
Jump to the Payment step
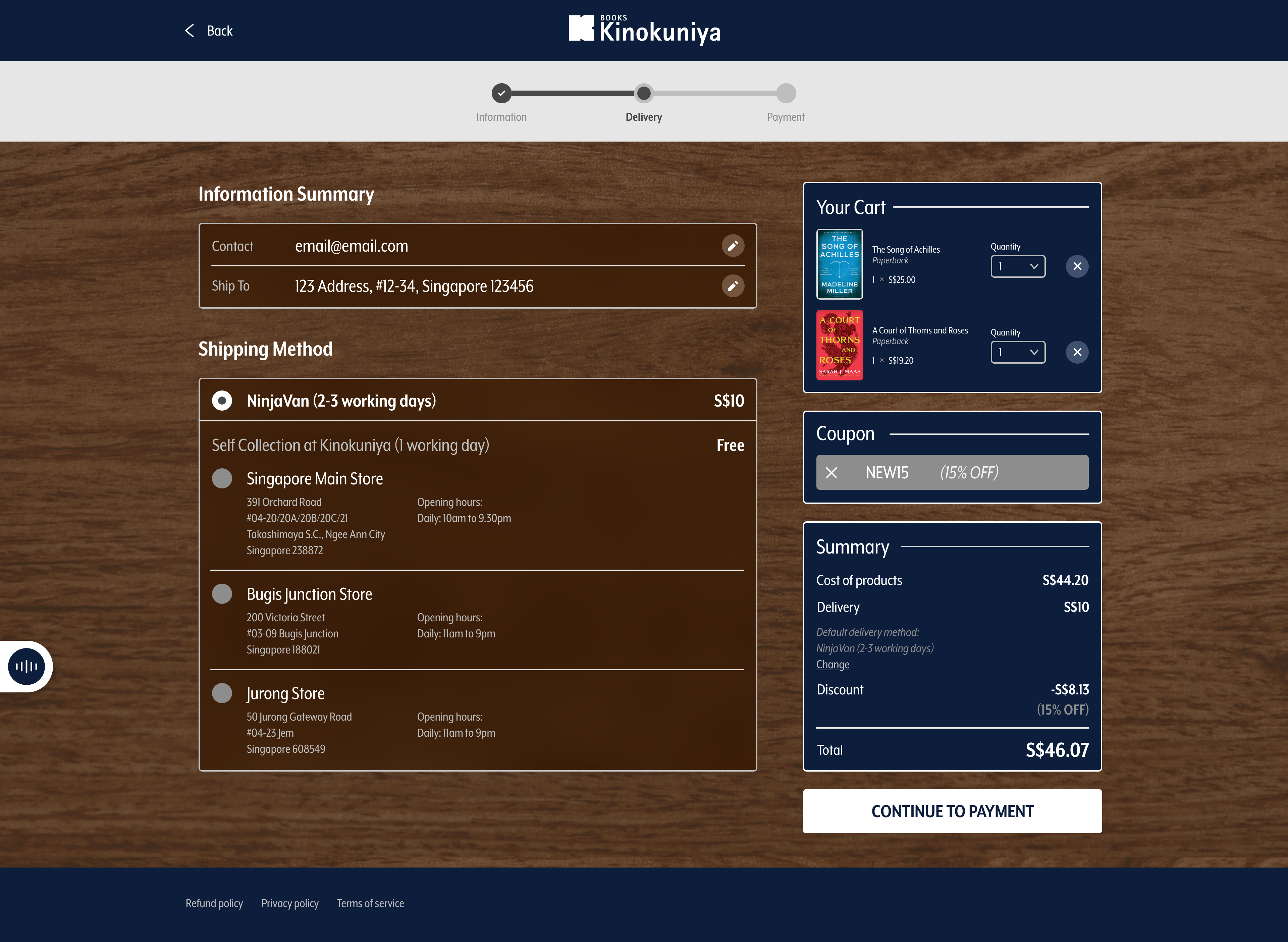click(786, 93)
